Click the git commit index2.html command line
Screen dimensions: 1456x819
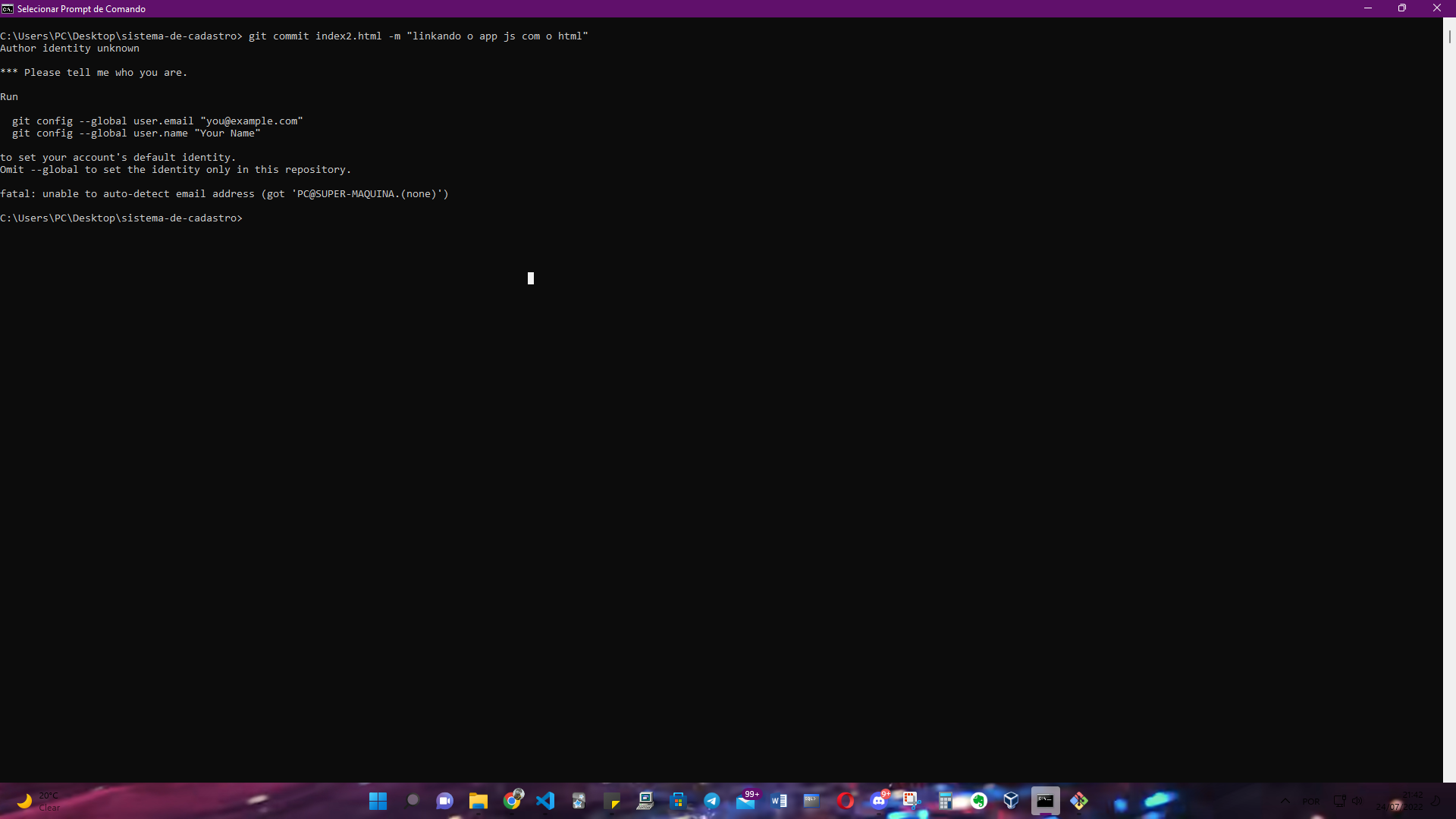tap(294, 36)
